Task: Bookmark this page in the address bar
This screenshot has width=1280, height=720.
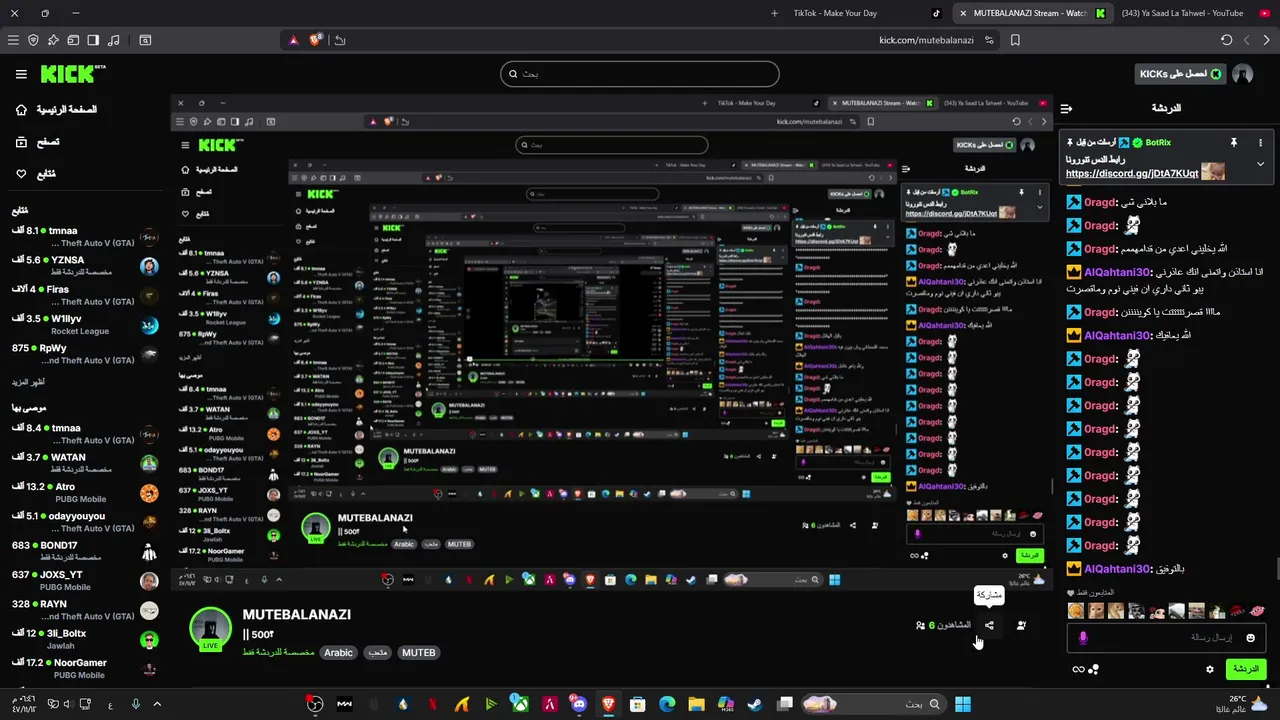Action: [x=1015, y=40]
